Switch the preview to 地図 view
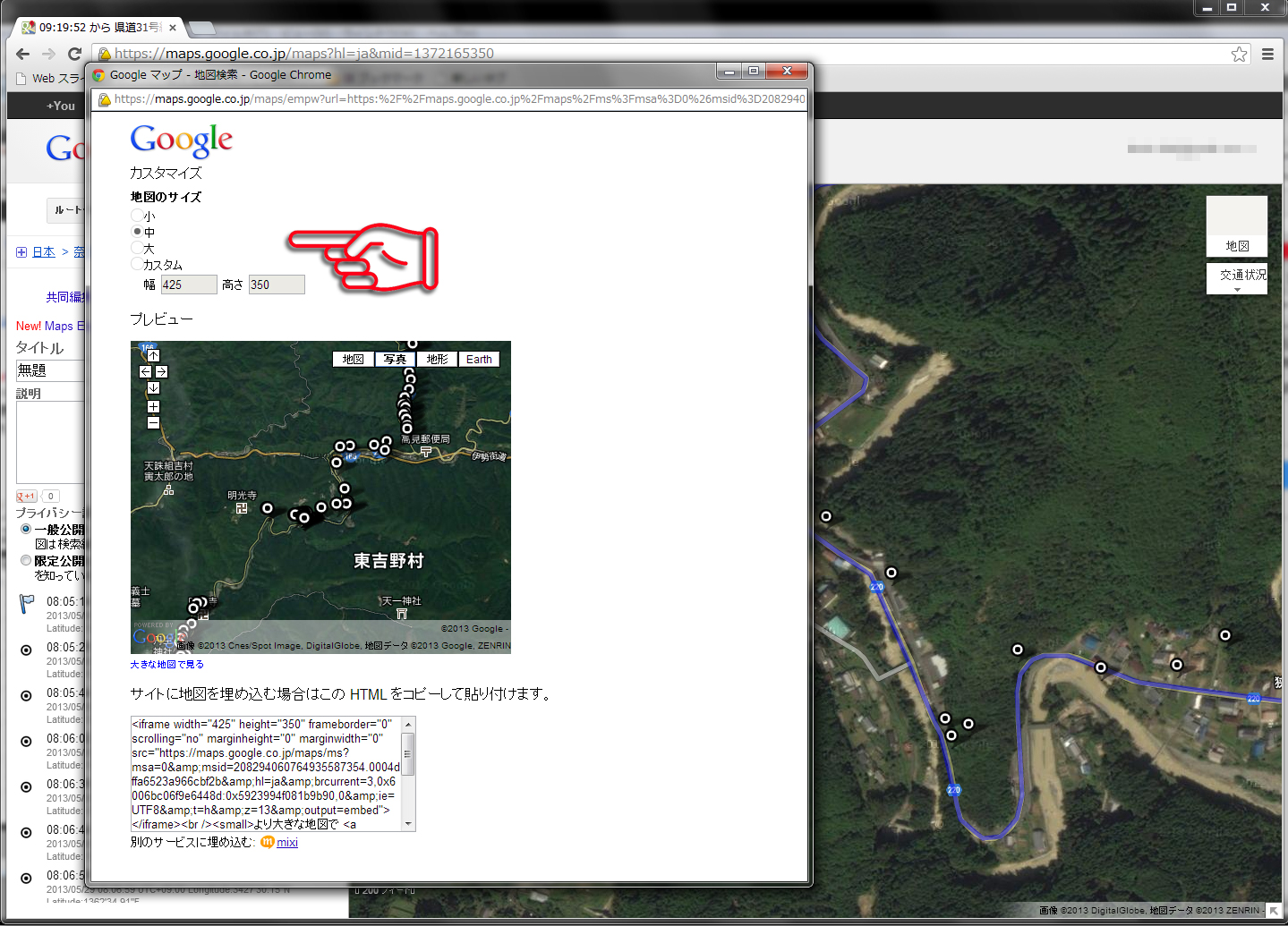Viewport: 1288px width, 926px height. 354,359
